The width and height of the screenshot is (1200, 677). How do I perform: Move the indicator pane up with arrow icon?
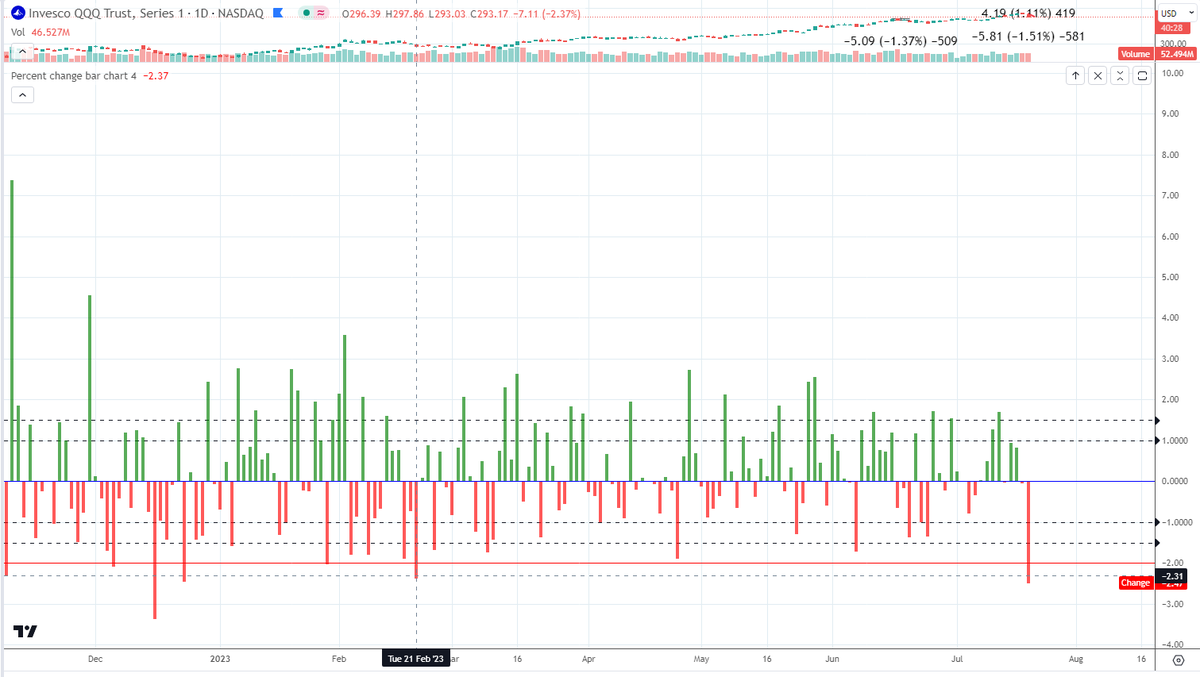coord(1075,75)
